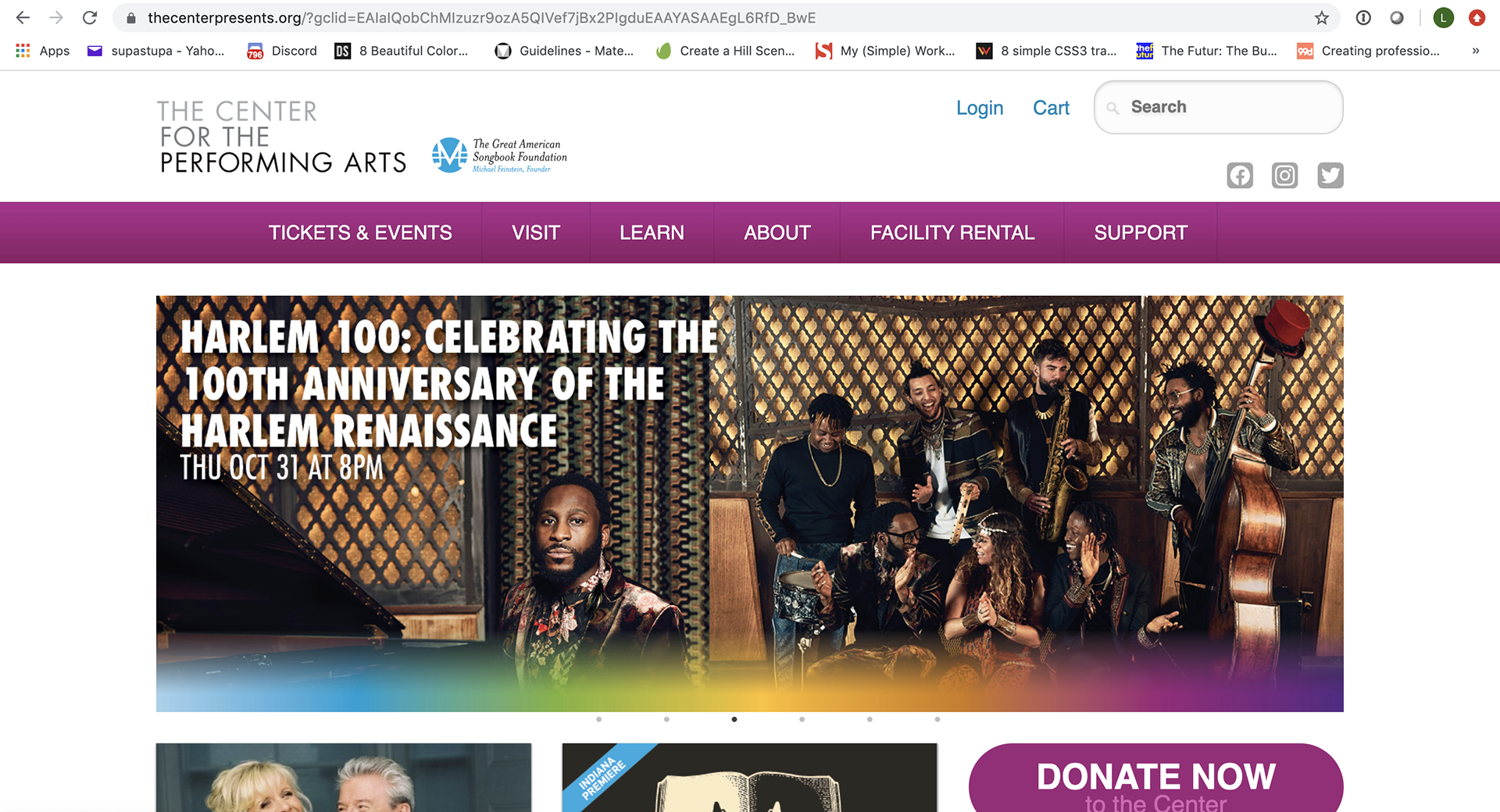Open the Facebook social icon
The image size is (1500, 812).
click(x=1240, y=176)
